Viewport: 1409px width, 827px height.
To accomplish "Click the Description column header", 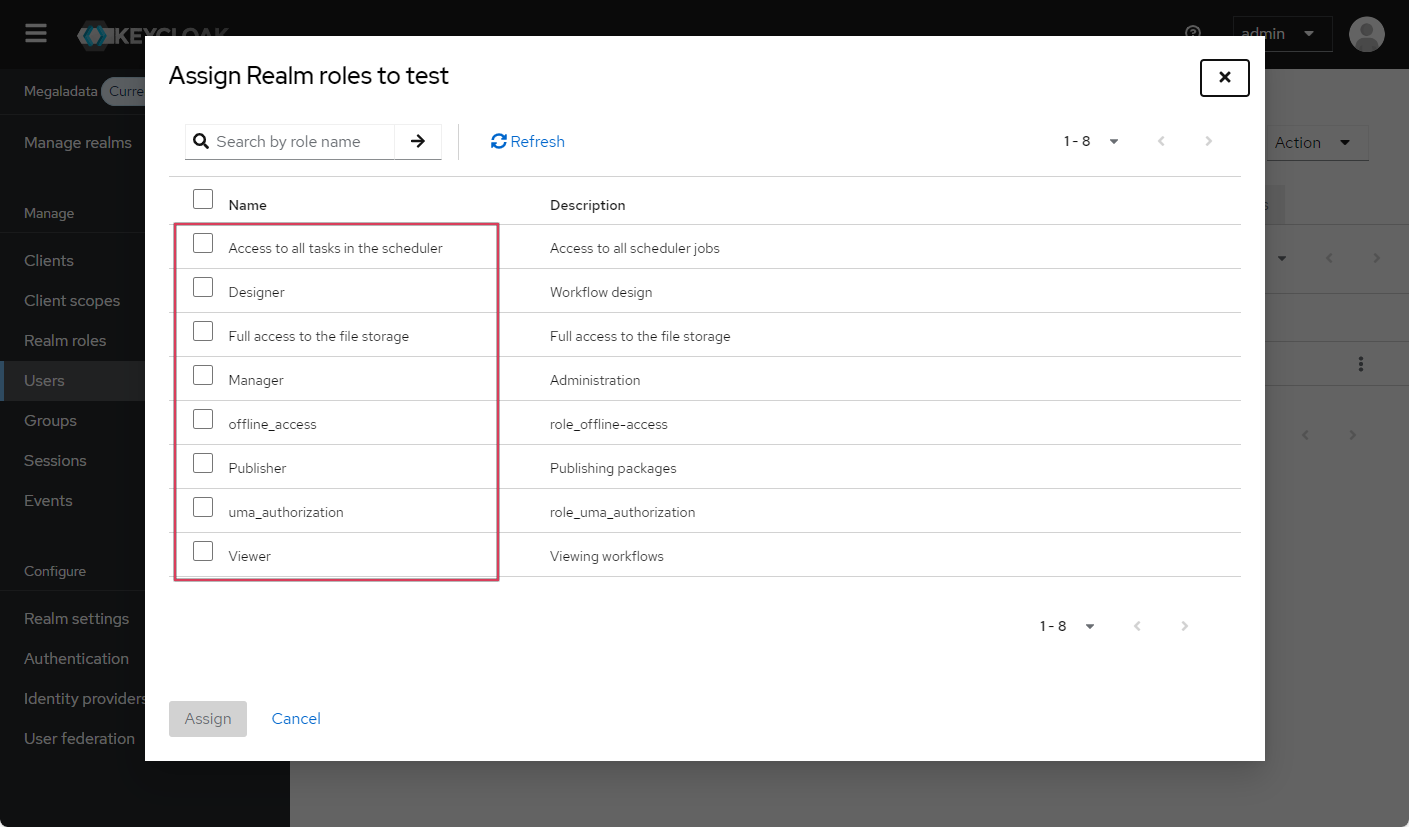I will coord(588,205).
